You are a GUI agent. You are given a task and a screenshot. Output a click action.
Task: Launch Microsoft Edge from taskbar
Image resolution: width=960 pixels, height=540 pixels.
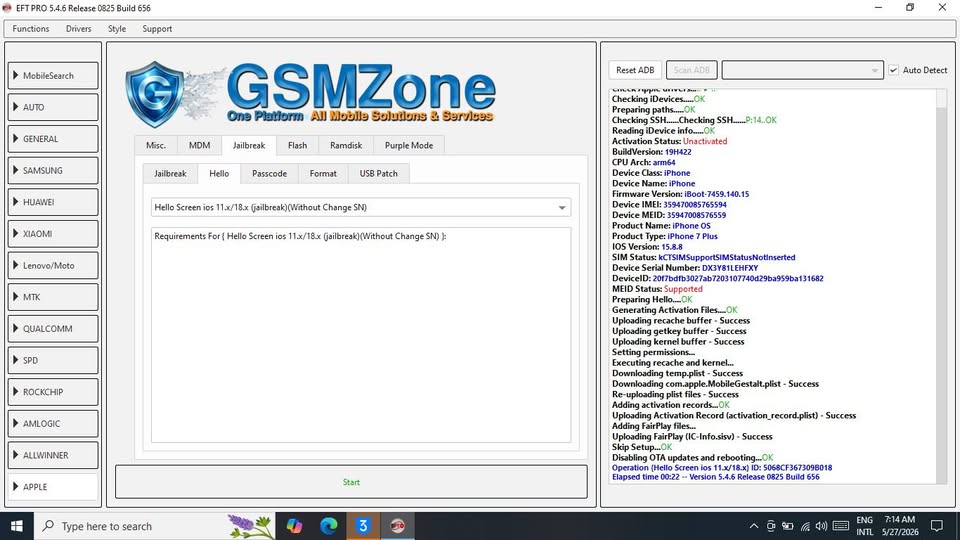[329, 526]
